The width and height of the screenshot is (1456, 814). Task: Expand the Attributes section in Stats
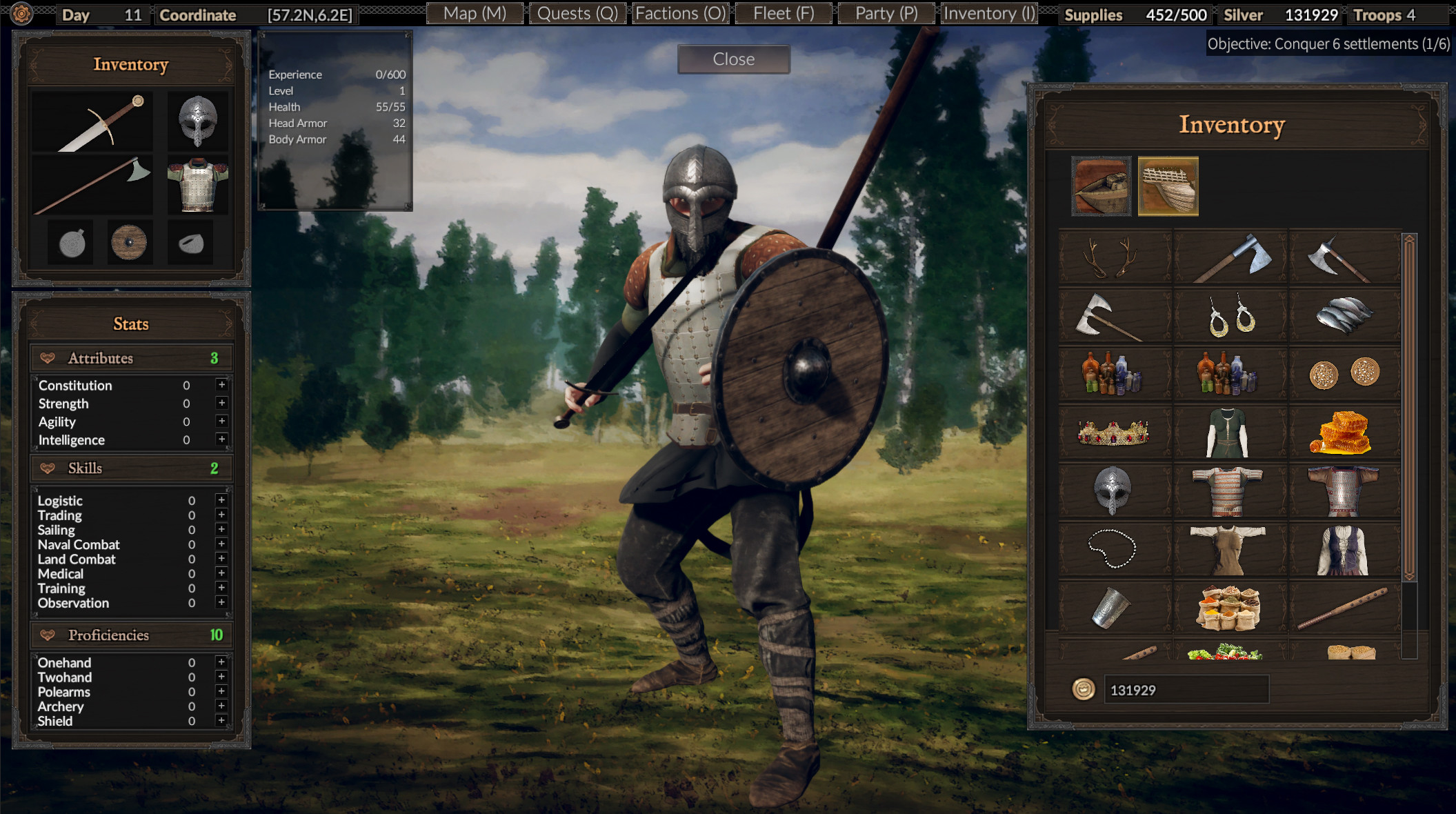tap(131, 357)
